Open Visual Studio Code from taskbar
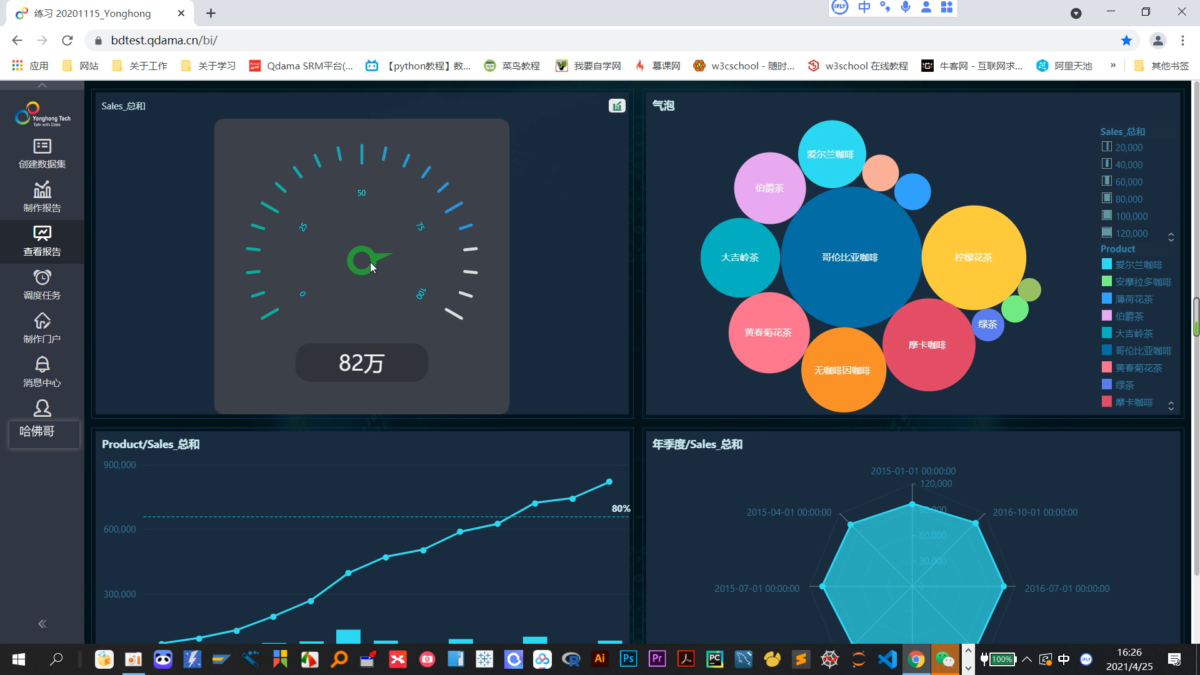 pos(887,659)
